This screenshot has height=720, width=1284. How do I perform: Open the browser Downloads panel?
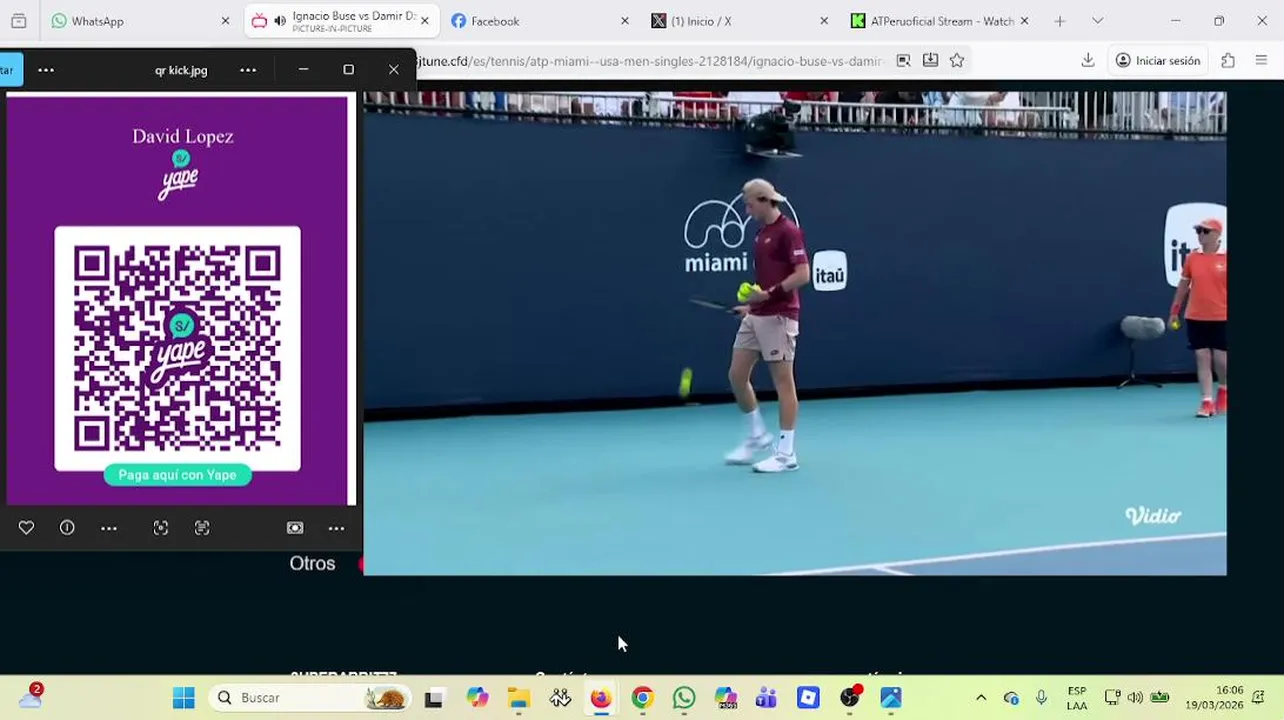[x=1088, y=61]
